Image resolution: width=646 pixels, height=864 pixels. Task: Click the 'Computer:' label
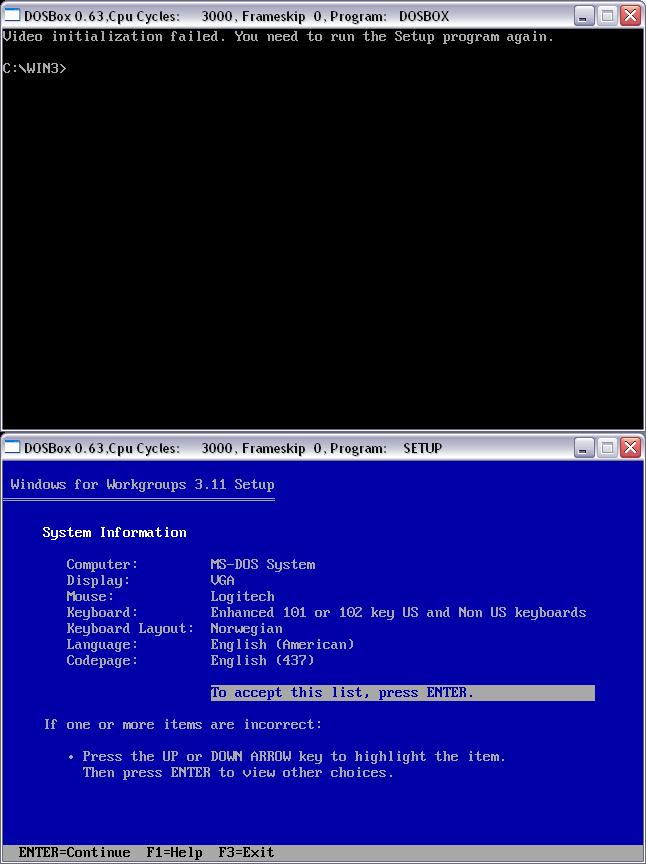(x=103, y=565)
